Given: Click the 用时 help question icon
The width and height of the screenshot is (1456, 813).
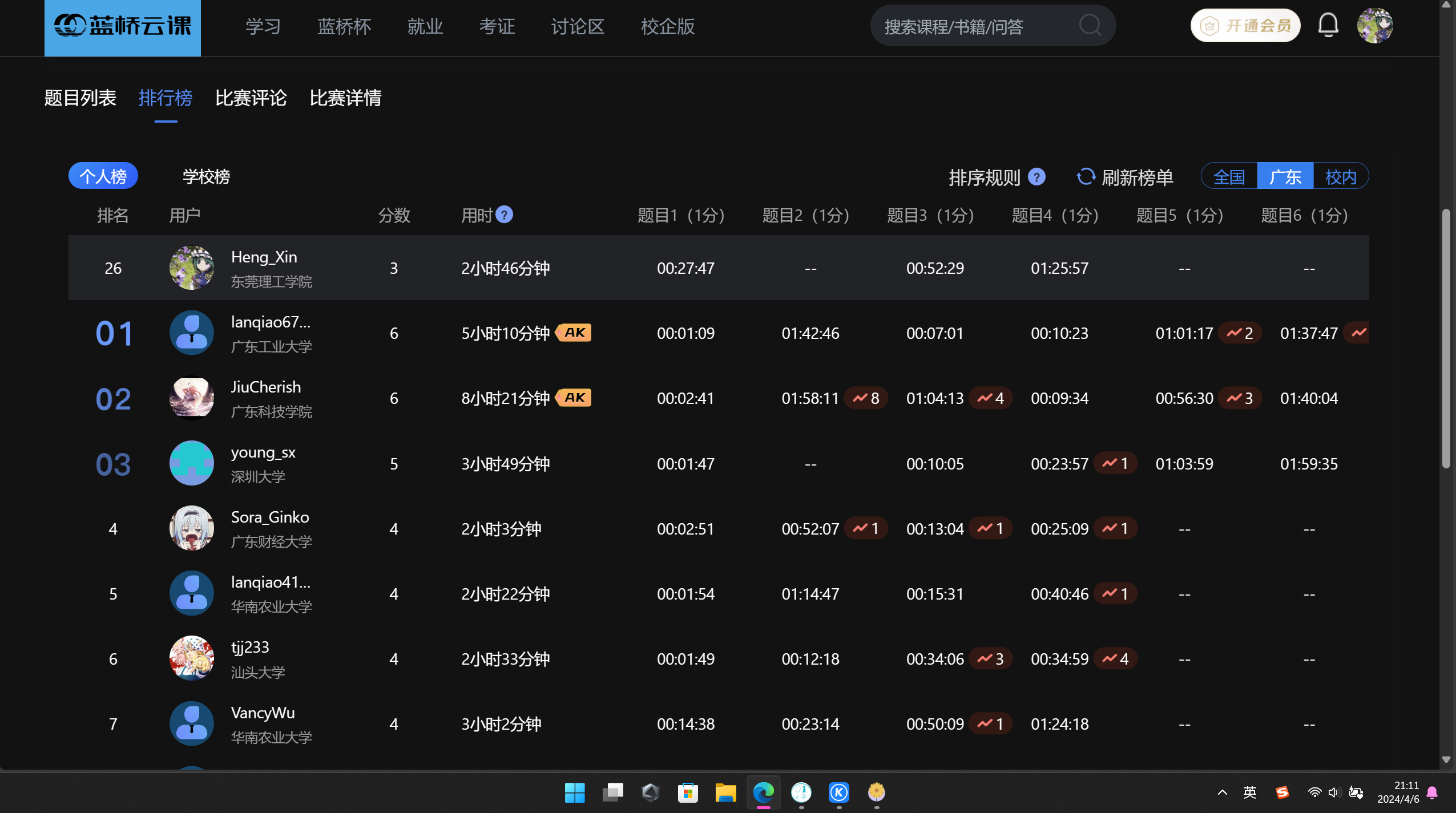Looking at the screenshot, I should point(504,215).
